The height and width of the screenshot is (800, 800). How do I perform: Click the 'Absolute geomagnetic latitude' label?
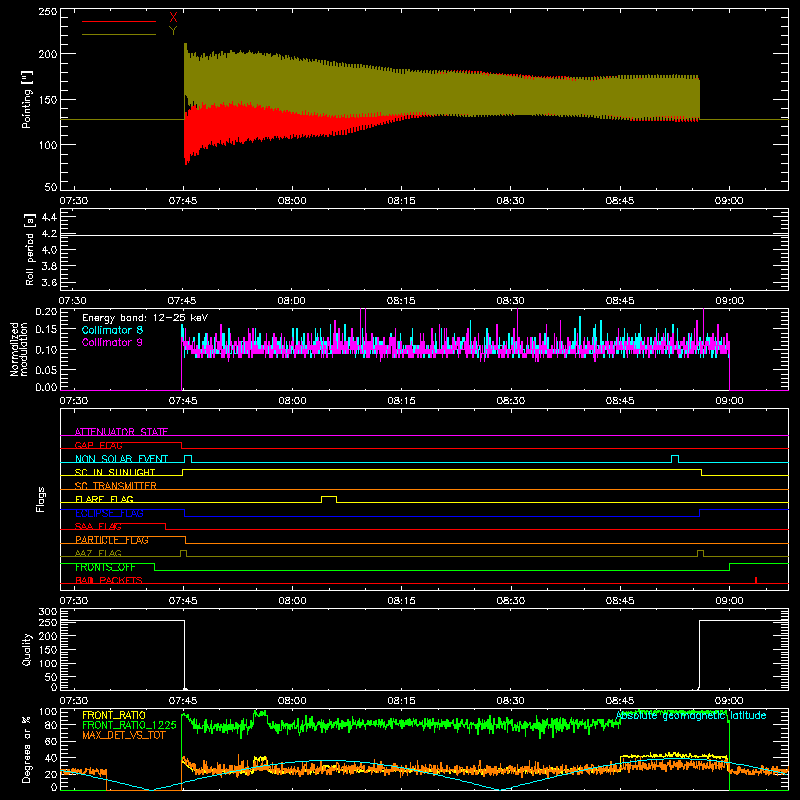coord(691,715)
